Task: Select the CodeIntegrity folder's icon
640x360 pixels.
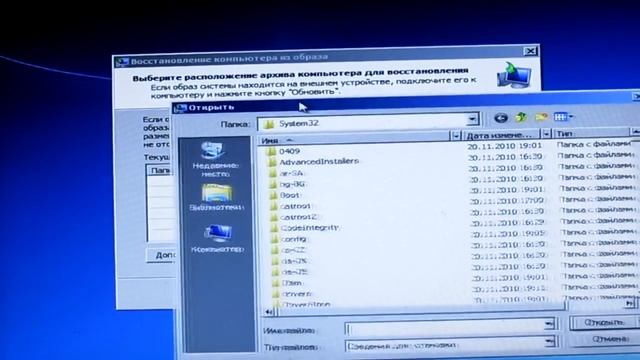Action: pos(274,228)
